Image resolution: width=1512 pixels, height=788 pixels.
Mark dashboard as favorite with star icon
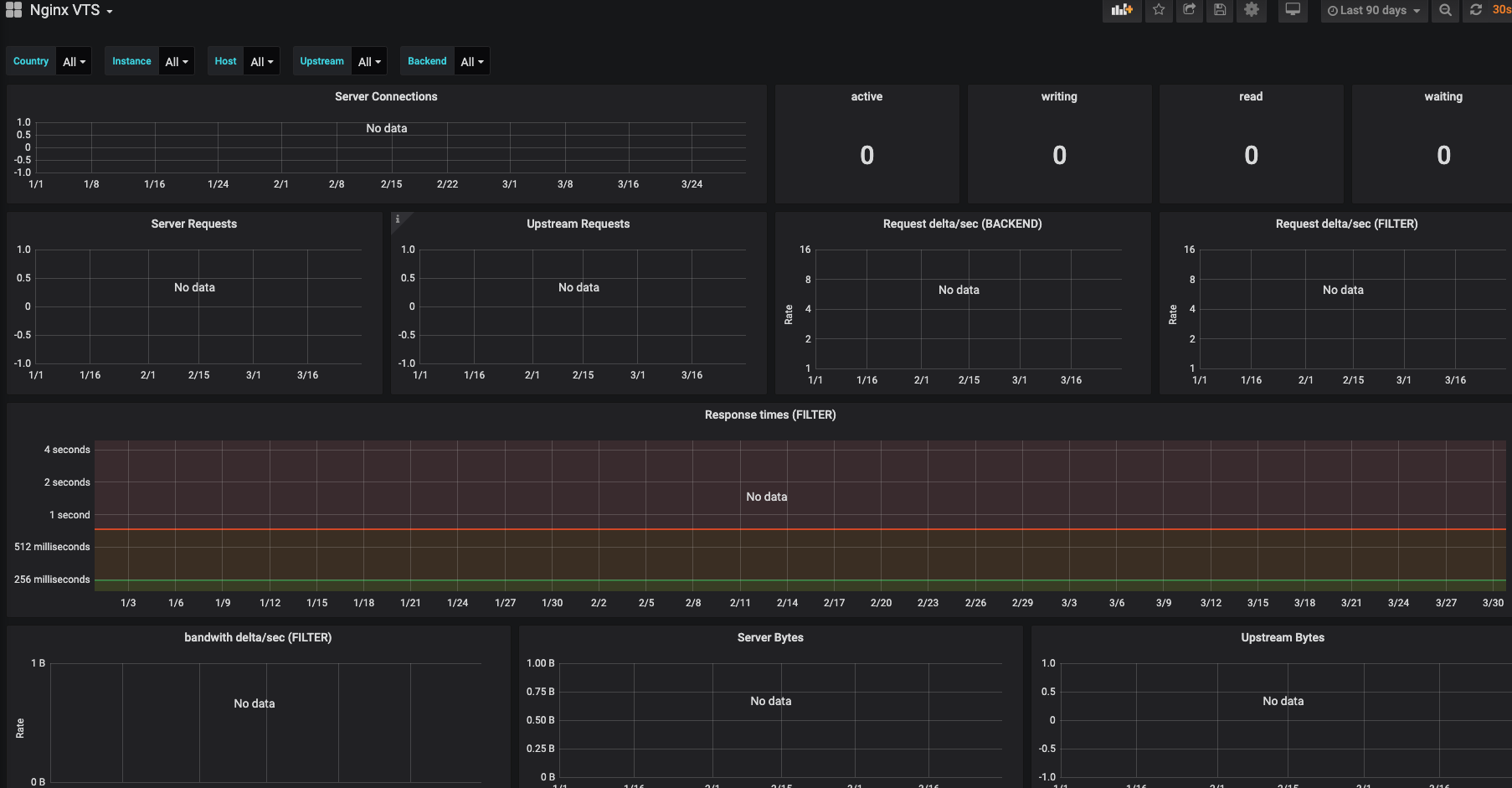tap(1159, 11)
